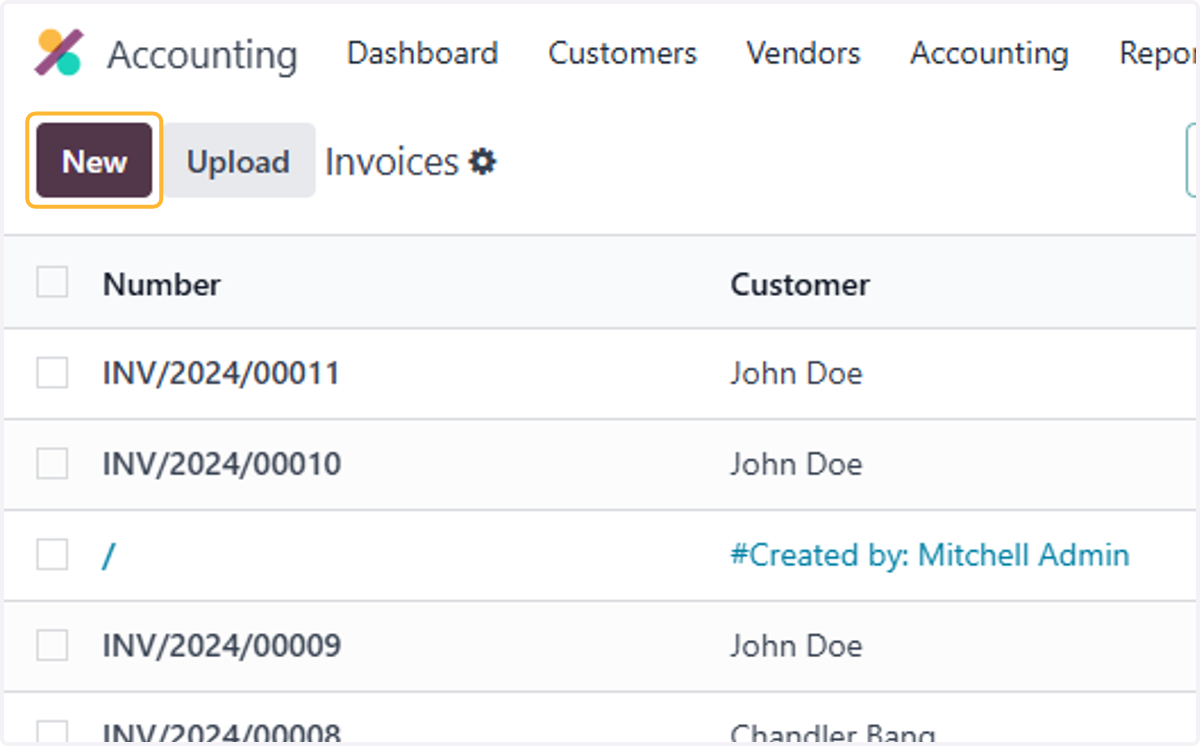Tick the select-all checkbox beside Number header
Viewport: 1200px width, 746px height.
(x=52, y=283)
